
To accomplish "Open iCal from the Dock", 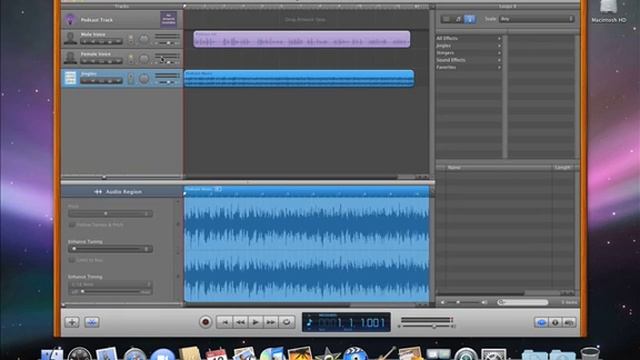I will coord(217,354).
